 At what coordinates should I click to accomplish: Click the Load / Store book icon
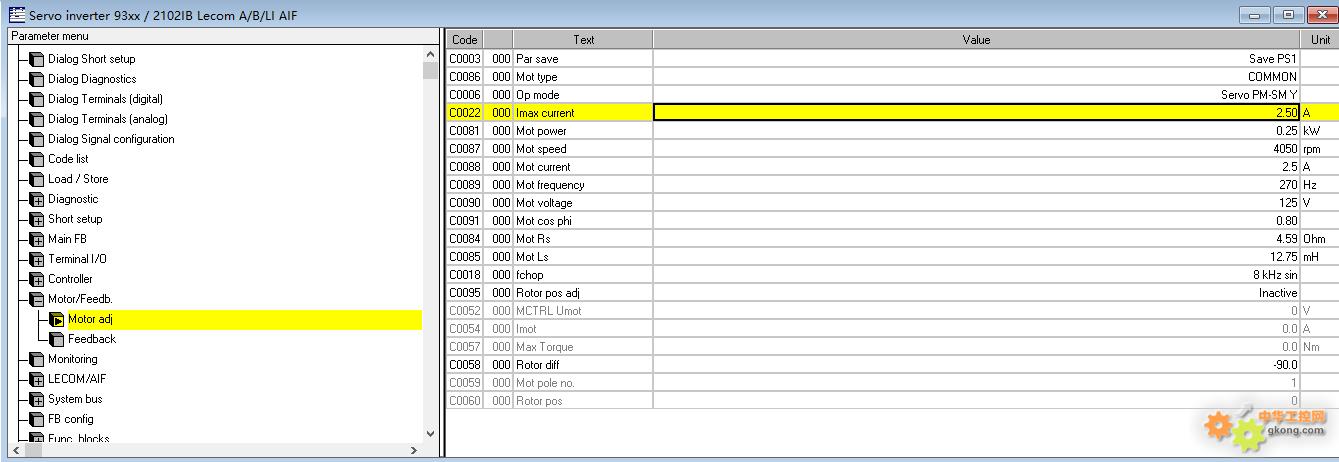pyautogui.click(x=37, y=179)
